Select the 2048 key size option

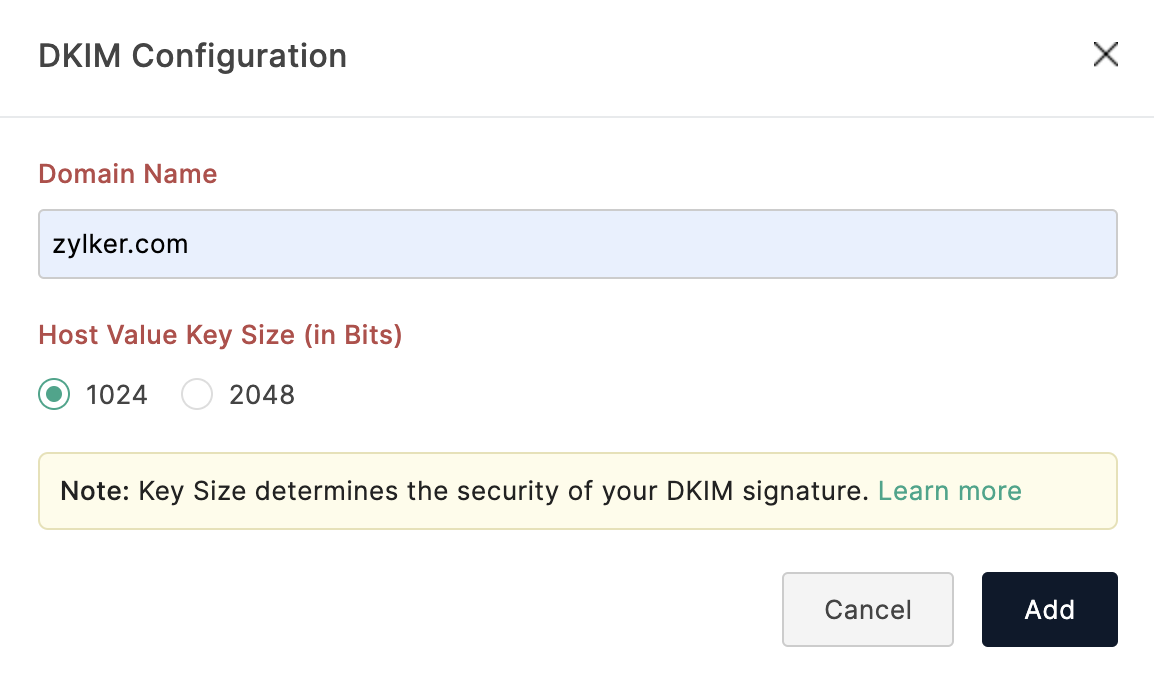tap(197, 394)
